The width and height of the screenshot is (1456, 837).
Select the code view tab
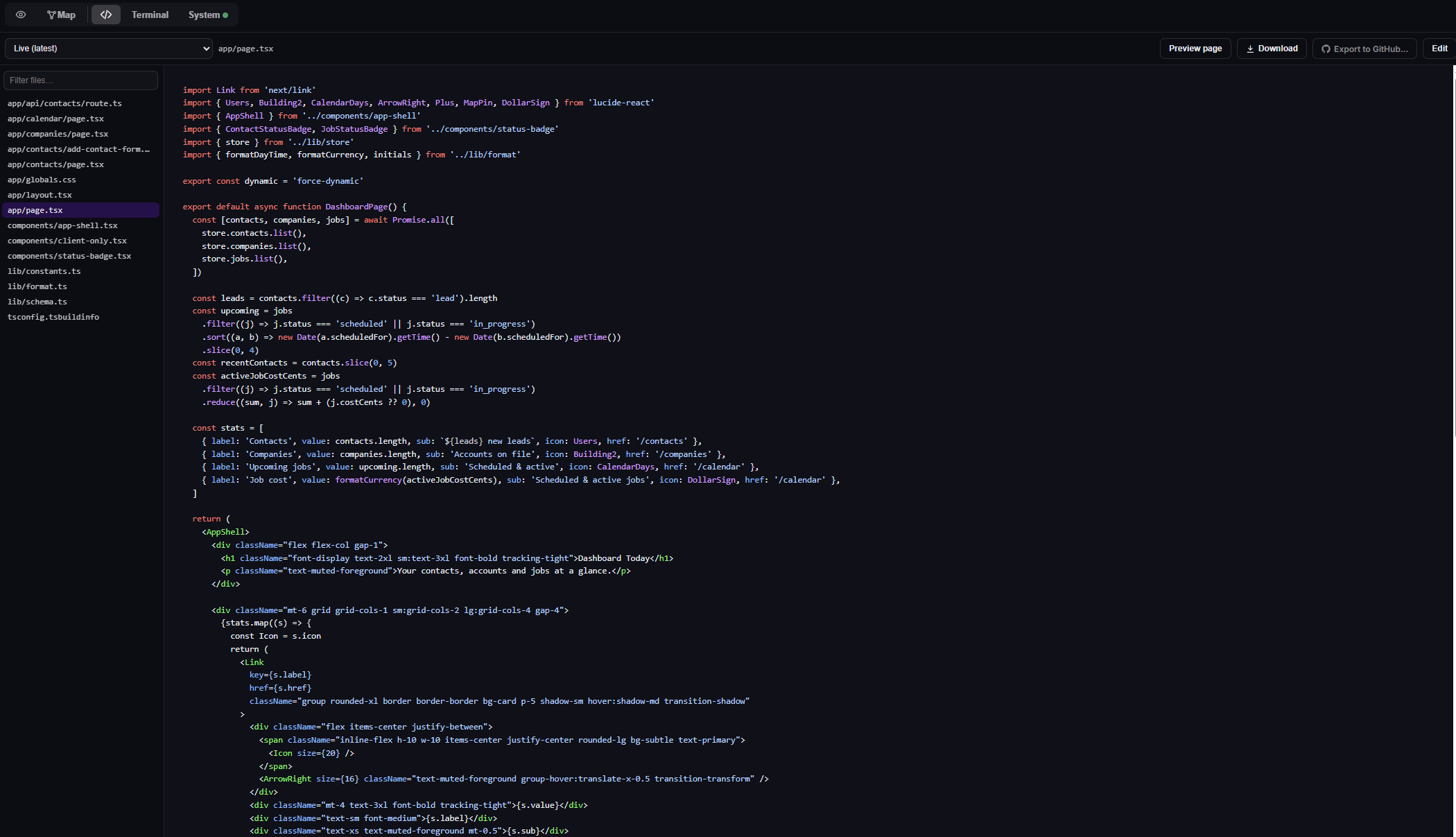pos(106,15)
